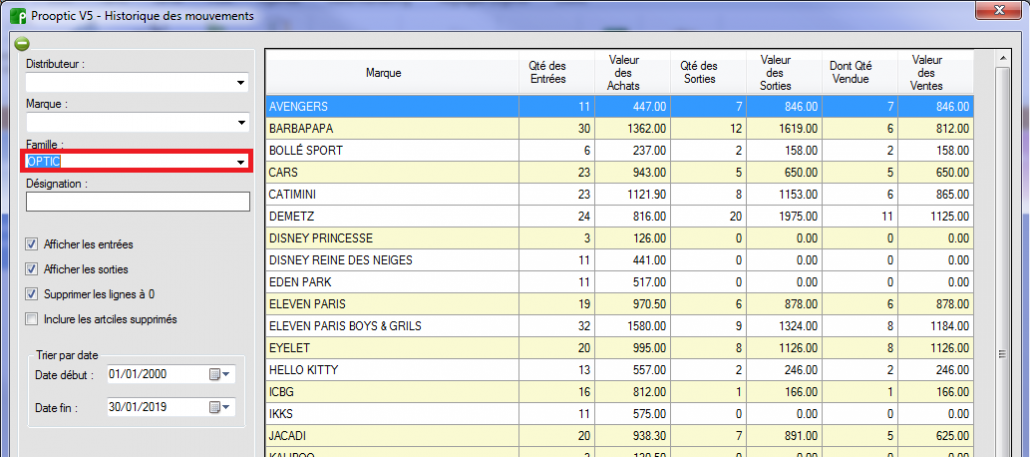Image resolution: width=1030 pixels, height=457 pixels.
Task: Sort by Dont Qté Vendue column header
Action: coord(860,73)
